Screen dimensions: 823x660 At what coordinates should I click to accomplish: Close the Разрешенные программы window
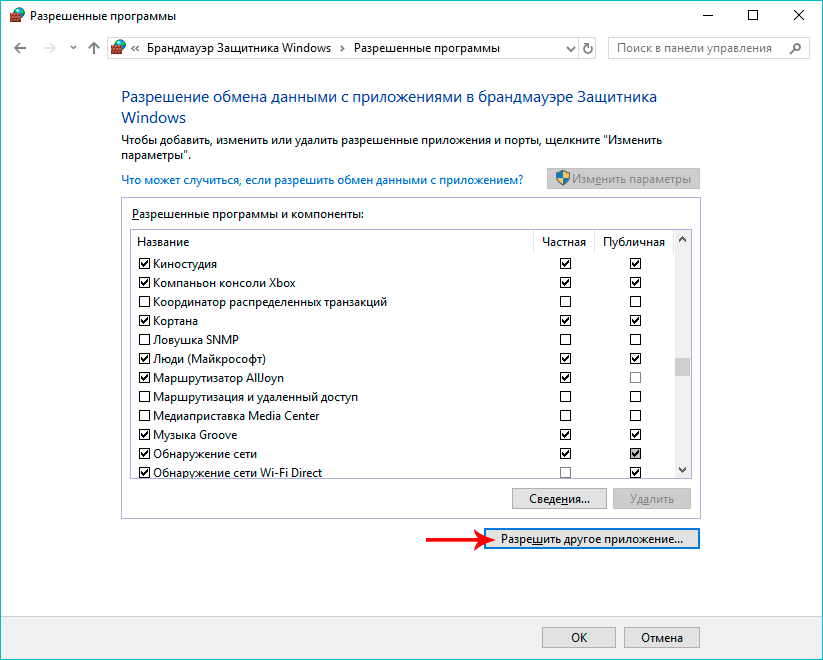[x=798, y=16]
